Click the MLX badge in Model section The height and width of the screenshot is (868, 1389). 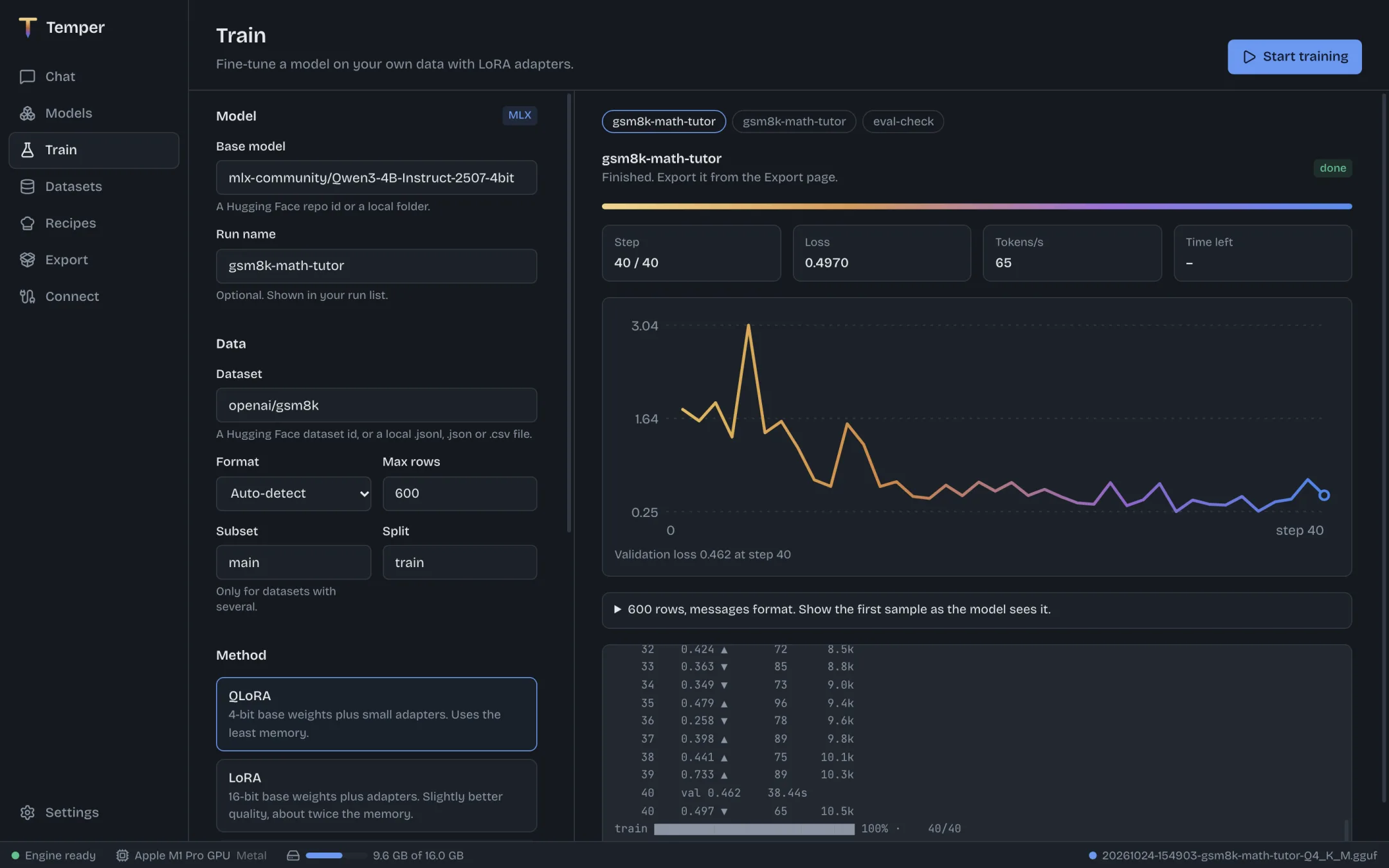tap(520, 115)
